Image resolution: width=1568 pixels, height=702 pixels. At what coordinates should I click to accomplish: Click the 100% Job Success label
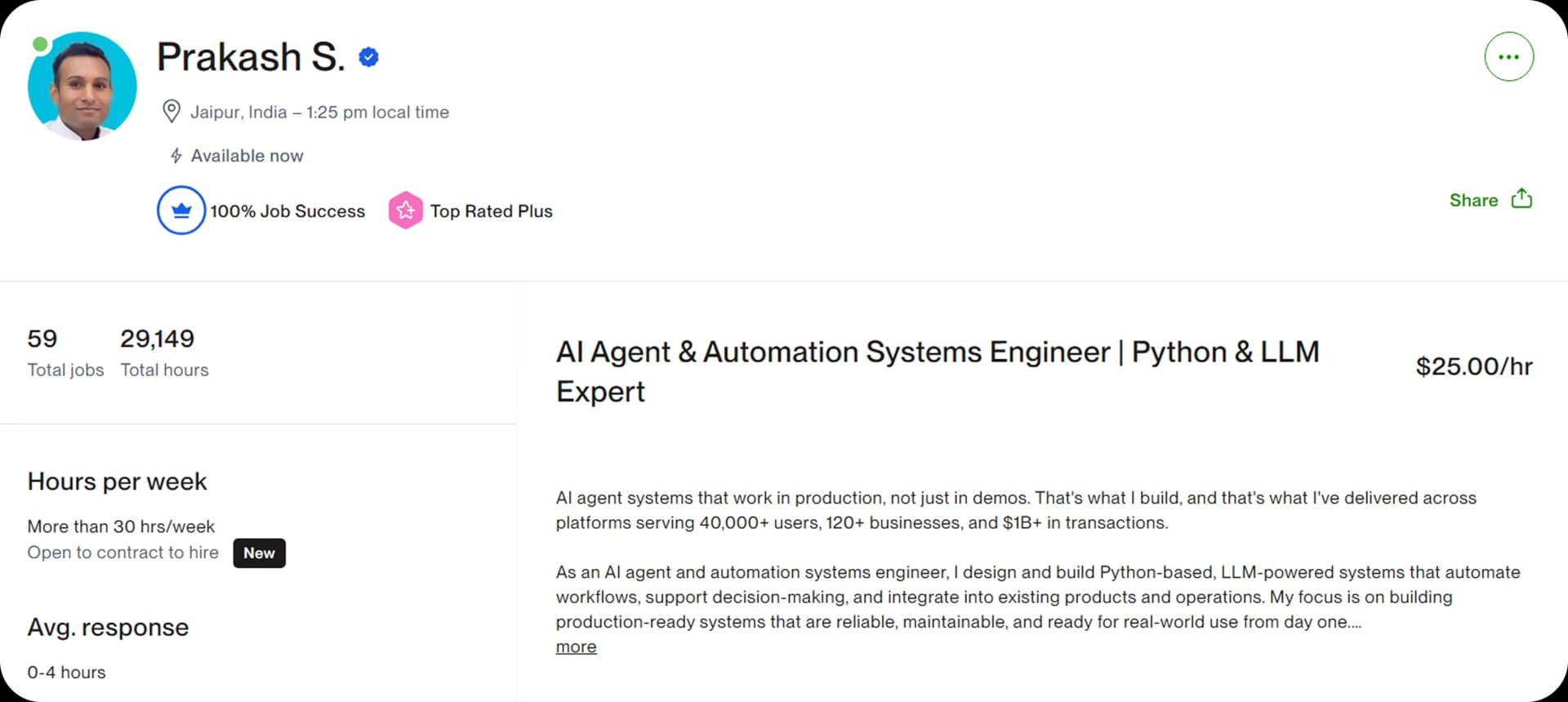point(287,211)
